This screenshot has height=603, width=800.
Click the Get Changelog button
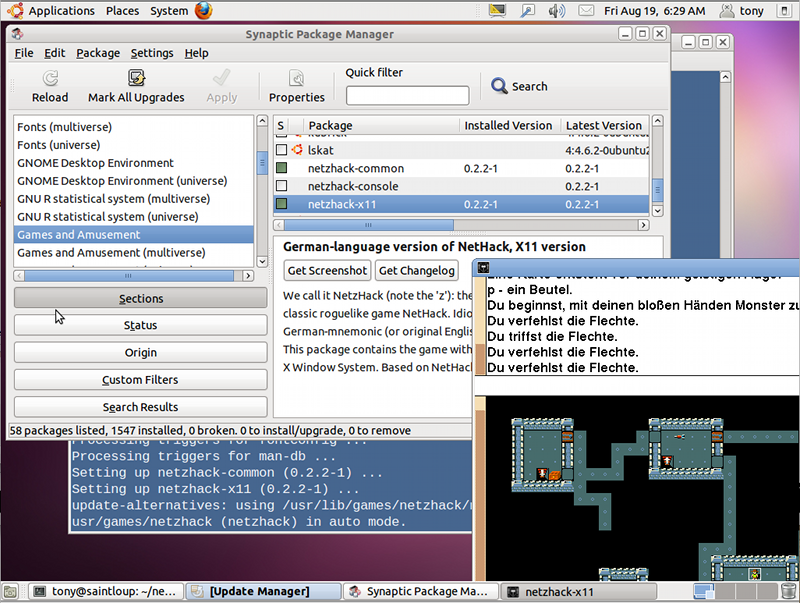coord(417,270)
